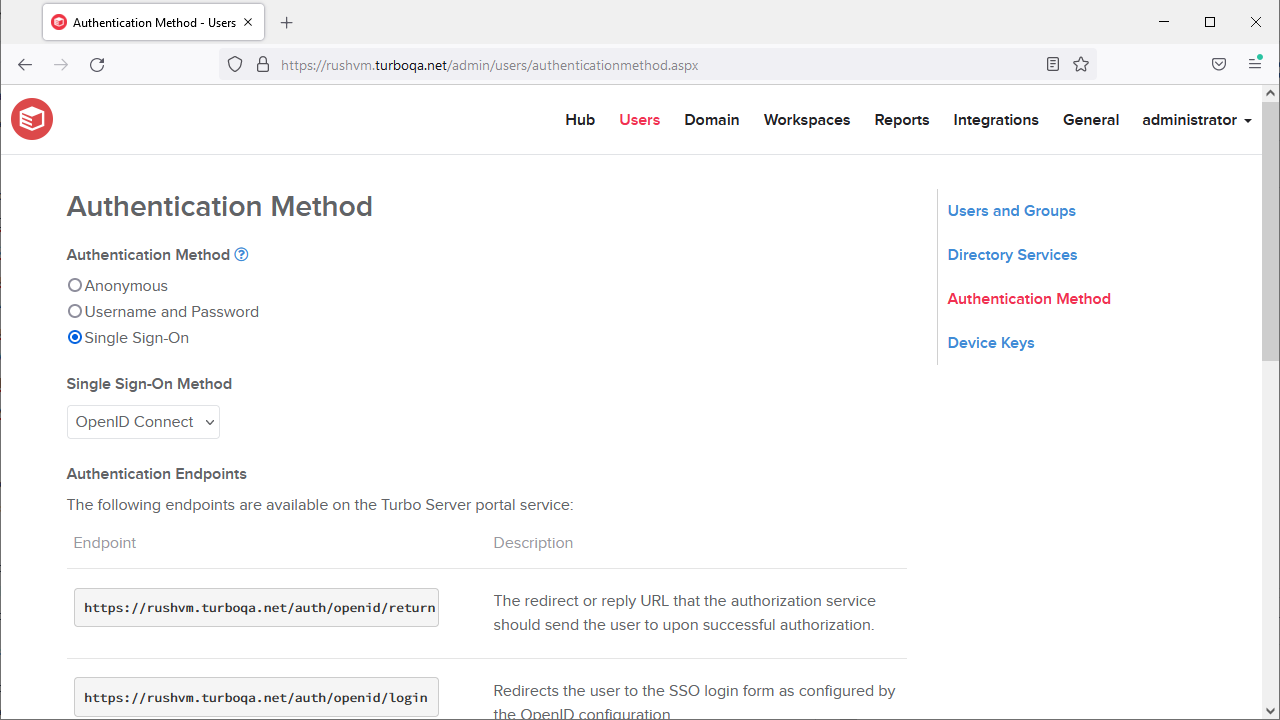
Task: Select Username and Password authentication
Action: pos(75,311)
